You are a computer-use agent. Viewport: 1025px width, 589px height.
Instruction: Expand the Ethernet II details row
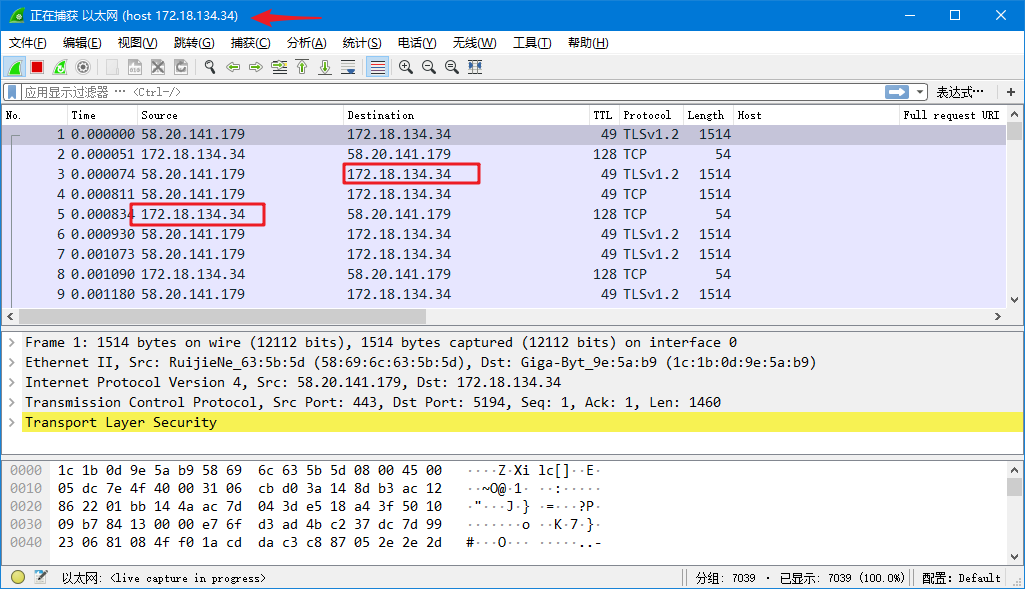tap(11, 362)
